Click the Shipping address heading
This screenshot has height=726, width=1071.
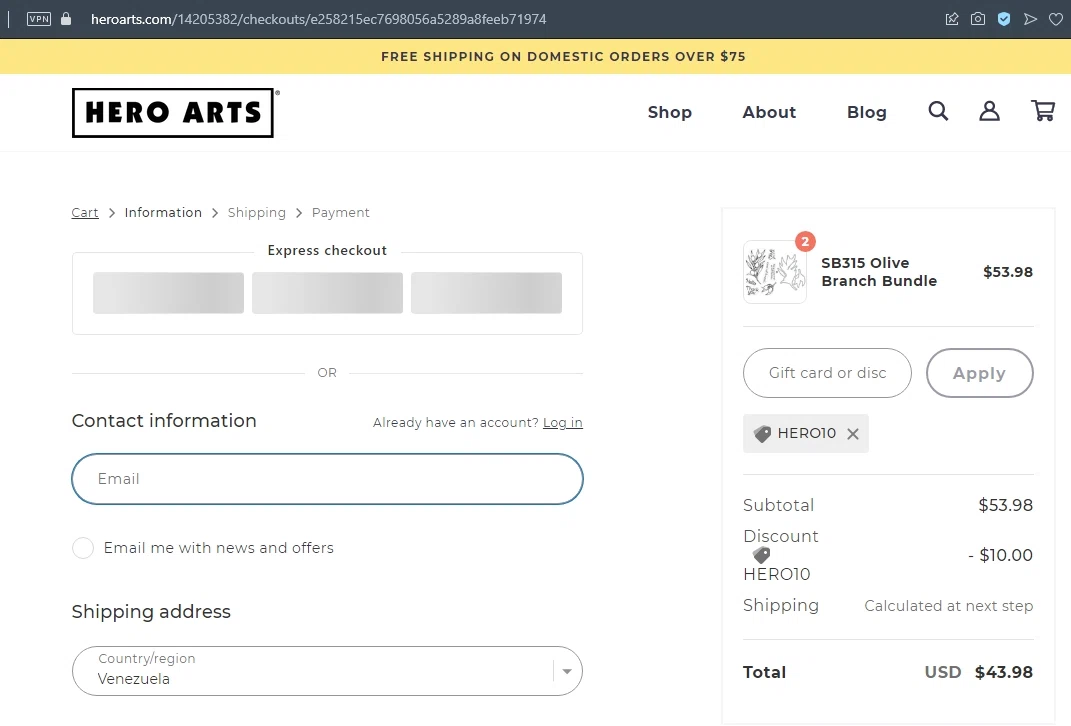(151, 612)
